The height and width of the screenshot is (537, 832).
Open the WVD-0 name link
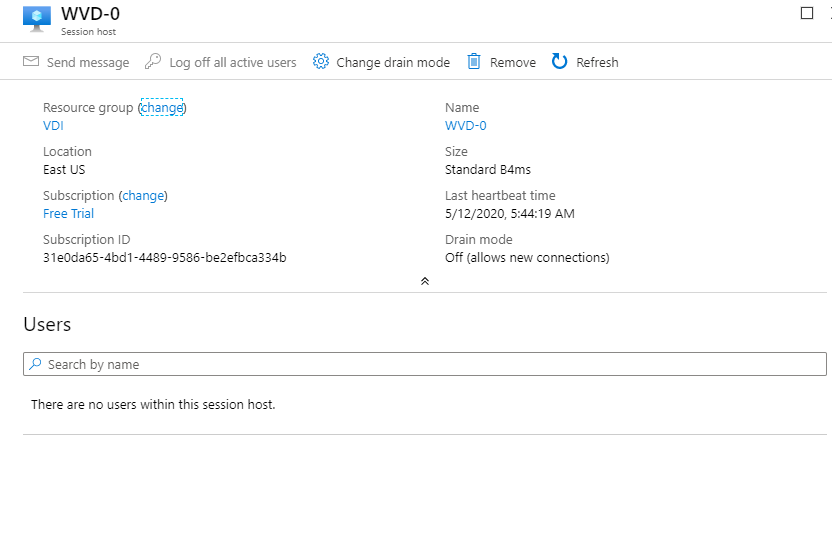coord(465,126)
